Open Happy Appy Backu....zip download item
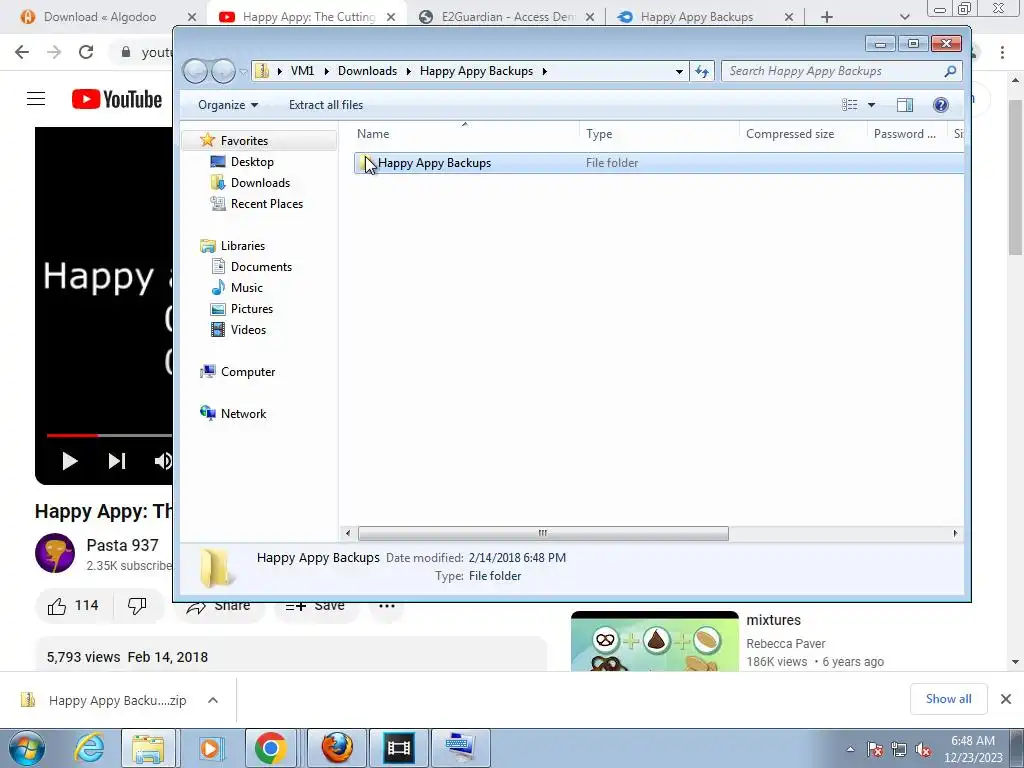Viewport: 1024px width, 768px height. 104,700
